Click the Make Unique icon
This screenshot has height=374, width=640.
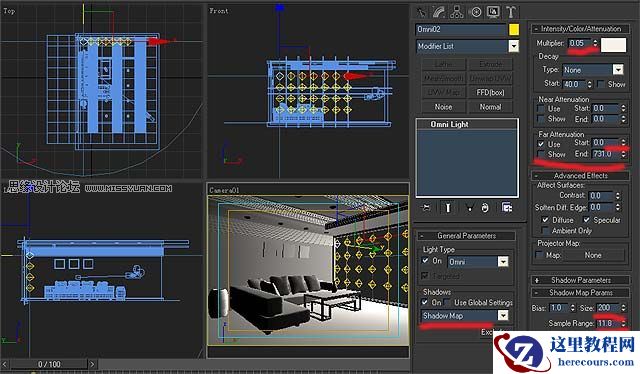tap(469, 208)
